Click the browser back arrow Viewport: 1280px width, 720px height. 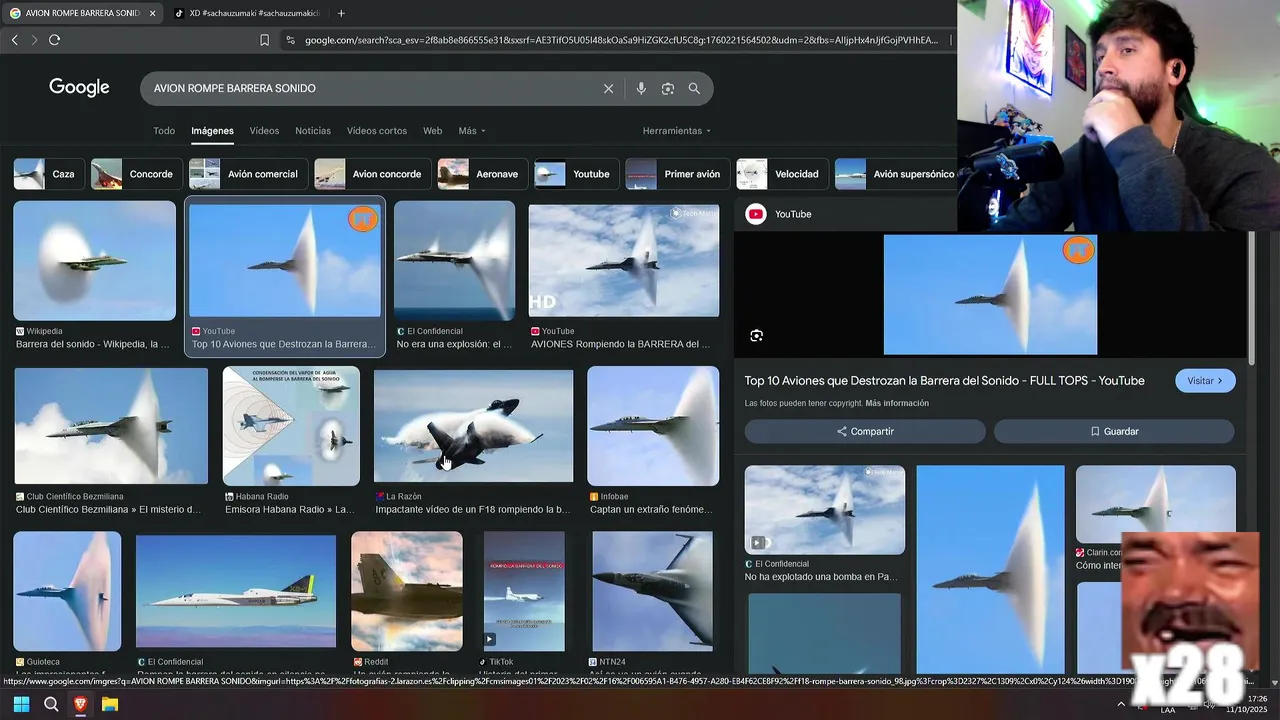click(14, 40)
